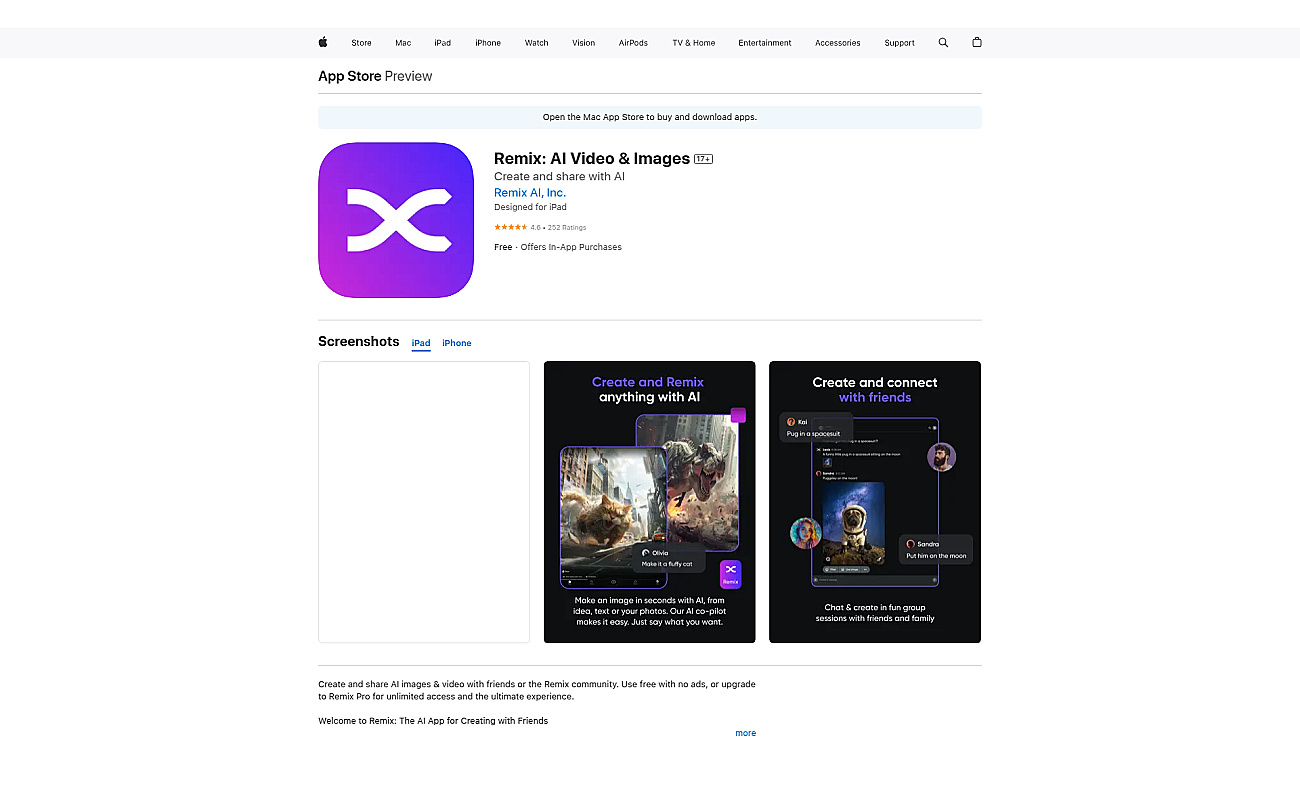Click the 17+ age rating badge
The height and width of the screenshot is (788, 1300).
704,159
